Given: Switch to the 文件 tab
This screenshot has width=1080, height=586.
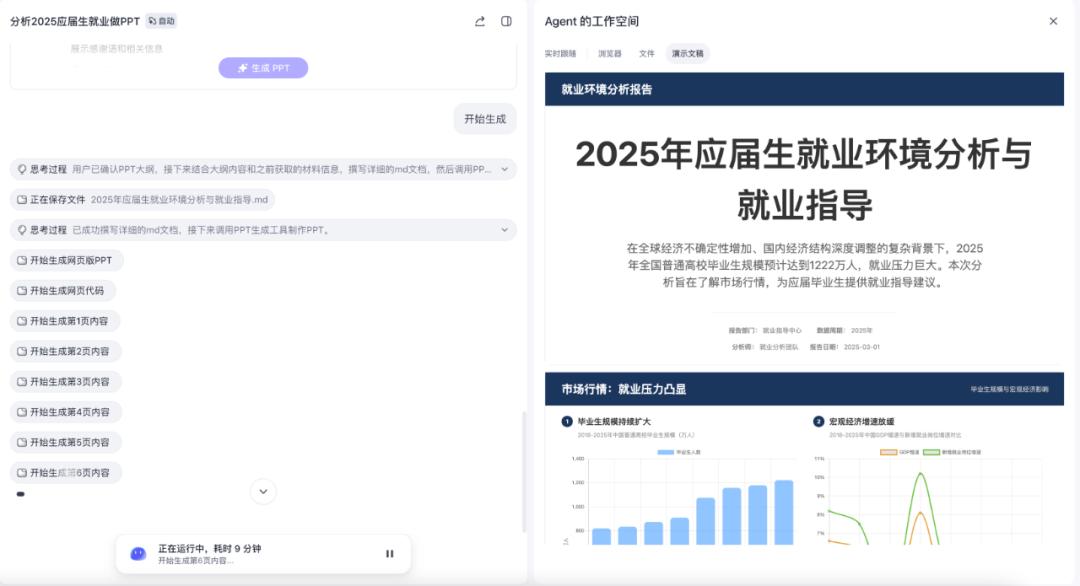Looking at the screenshot, I should point(647,54).
